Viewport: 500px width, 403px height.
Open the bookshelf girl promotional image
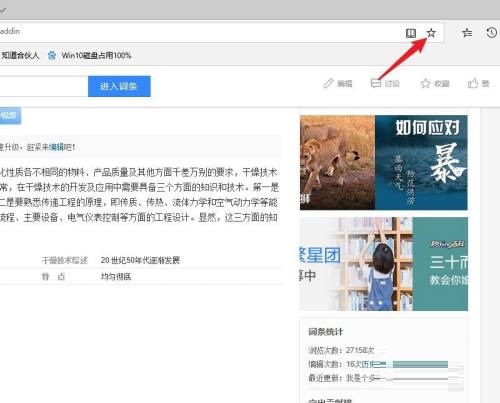(356, 264)
